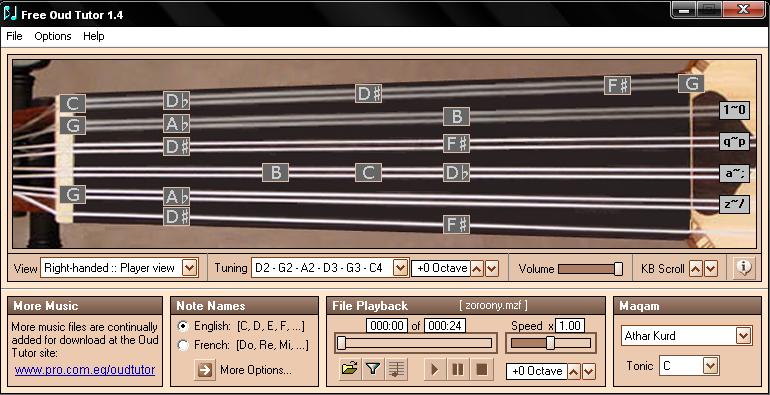
Task: Adjust the Volume slider
Action: point(590,269)
